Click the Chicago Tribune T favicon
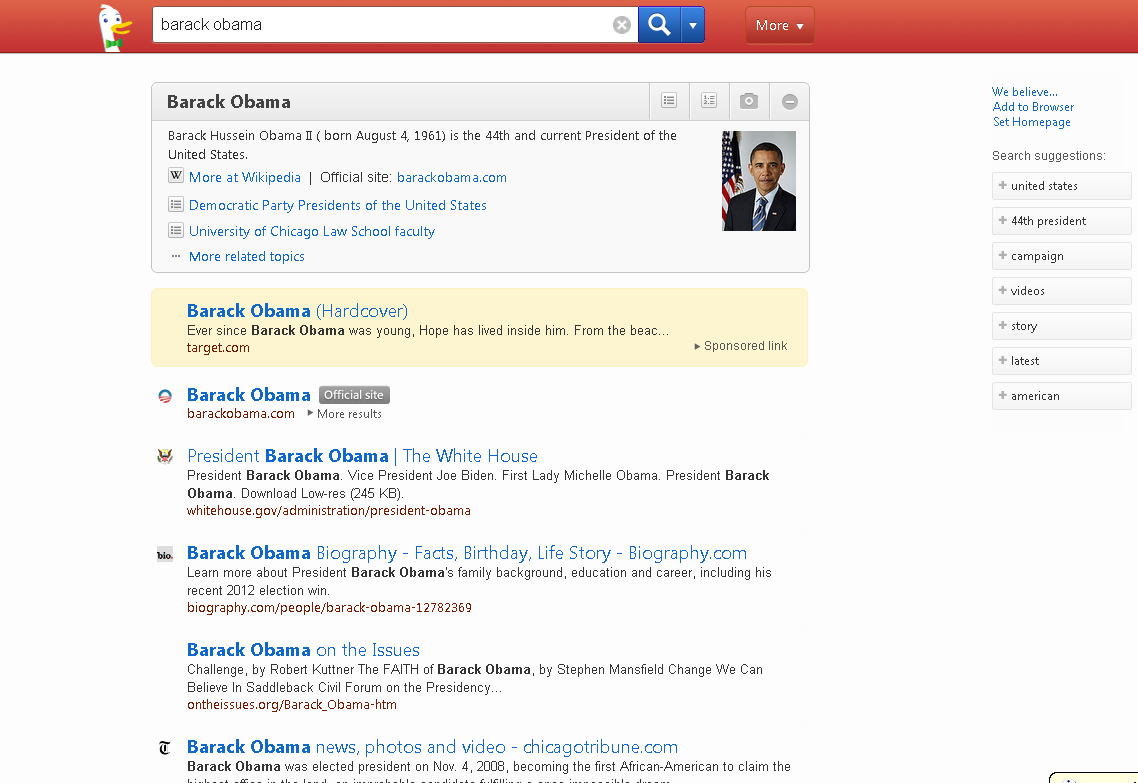Viewport: 1138px width, 783px height. 165,747
